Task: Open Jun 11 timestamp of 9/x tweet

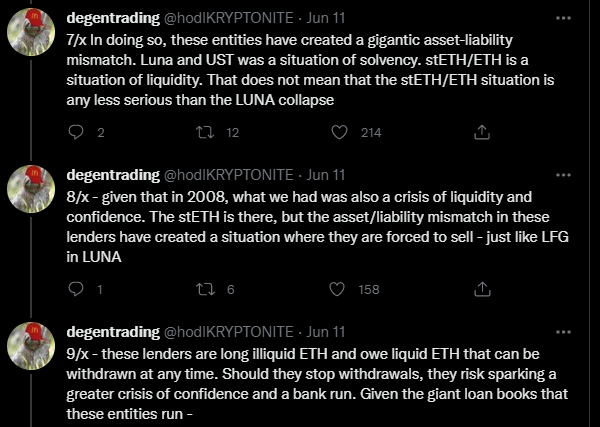Action: (326, 332)
